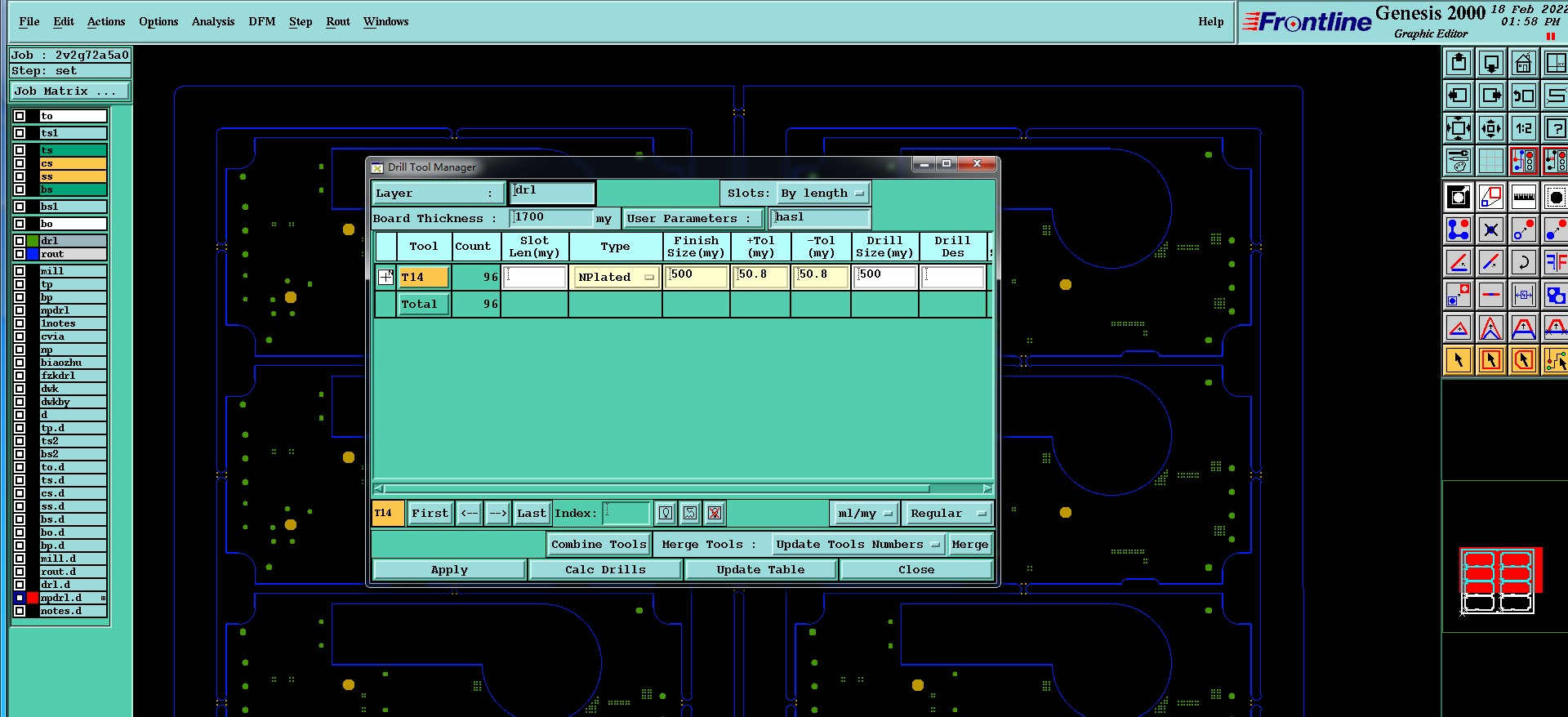
Task: Click the previous view undo-zoom icon
Action: pos(1523,96)
